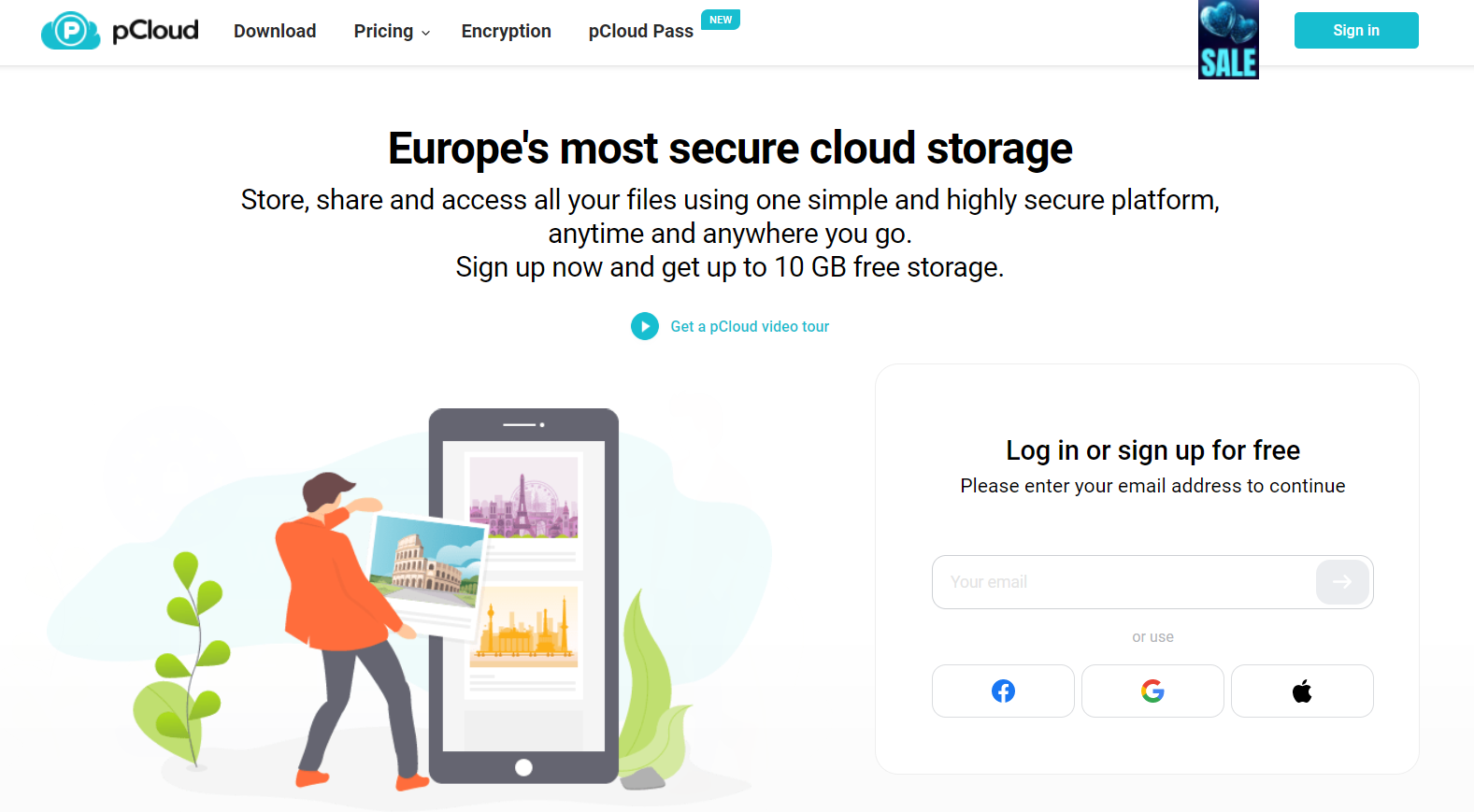Click 'Log in or sign up for free' heading
The height and width of the screenshot is (812, 1474).
pyautogui.click(x=1152, y=450)
